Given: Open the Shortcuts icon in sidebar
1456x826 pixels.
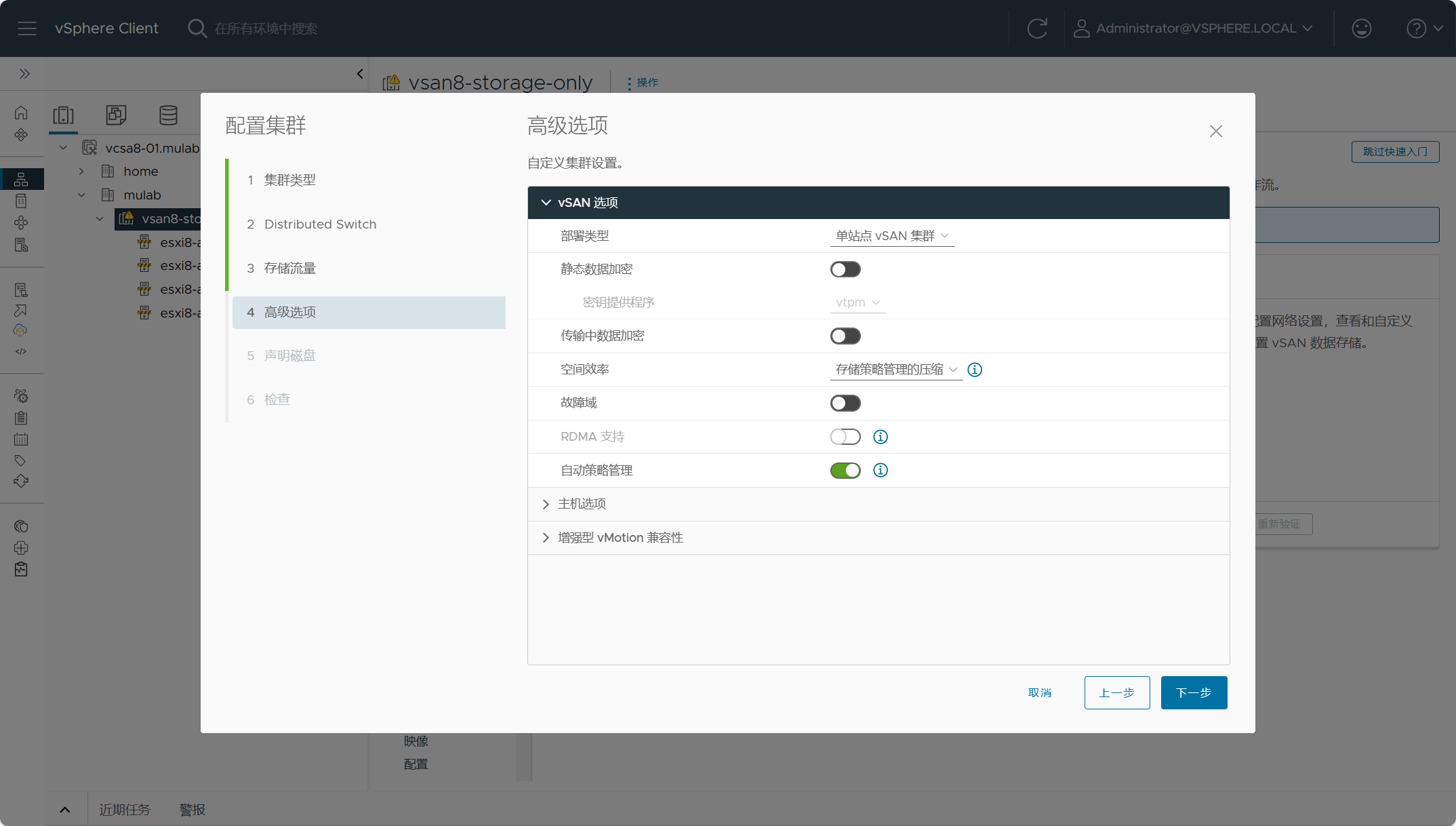Looking at the screenshot, I should 21,134.
